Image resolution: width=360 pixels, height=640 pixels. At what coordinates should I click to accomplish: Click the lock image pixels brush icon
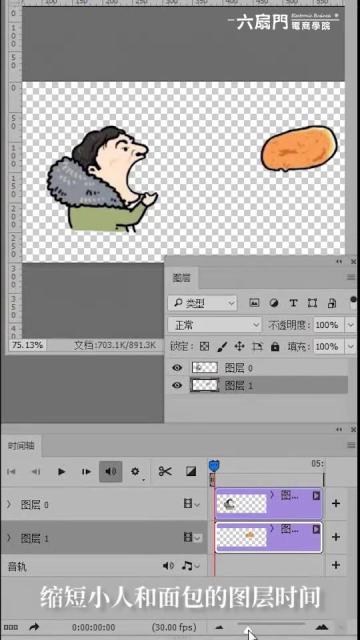tap(222, 347)
